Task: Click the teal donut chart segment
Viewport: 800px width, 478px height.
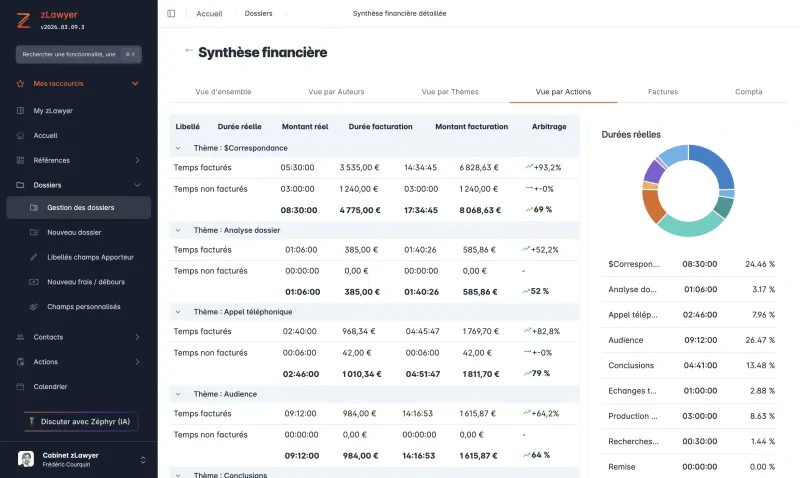Action: 690,225
